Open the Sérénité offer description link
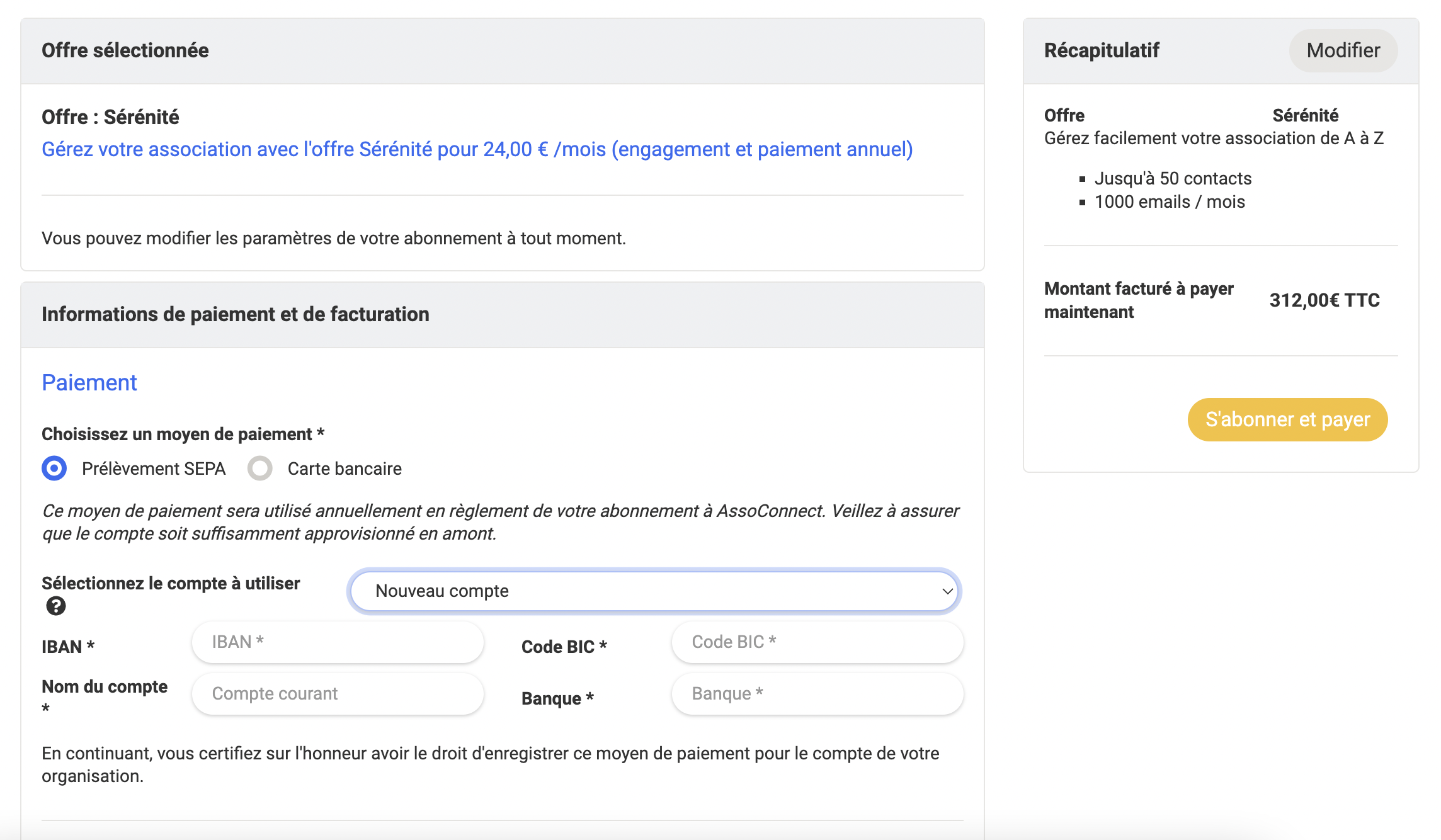This screenshot has height=840, width=1441. pos(477,149)
